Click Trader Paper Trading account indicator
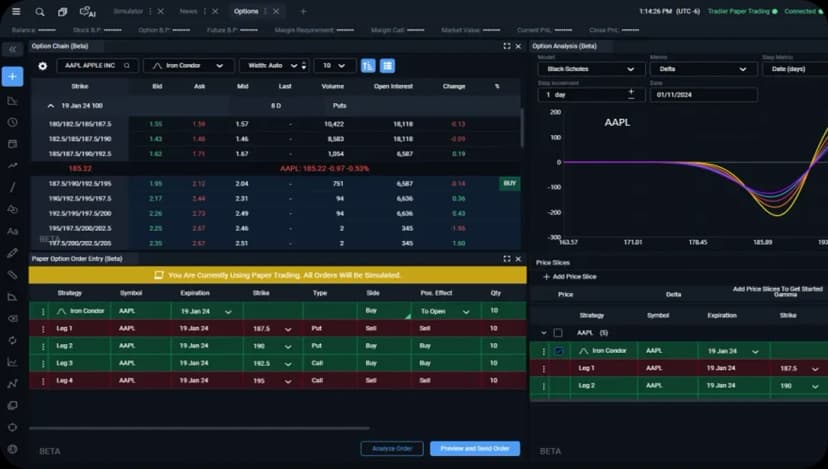Viewport: 828px width, 469px height. click(742, 11)
